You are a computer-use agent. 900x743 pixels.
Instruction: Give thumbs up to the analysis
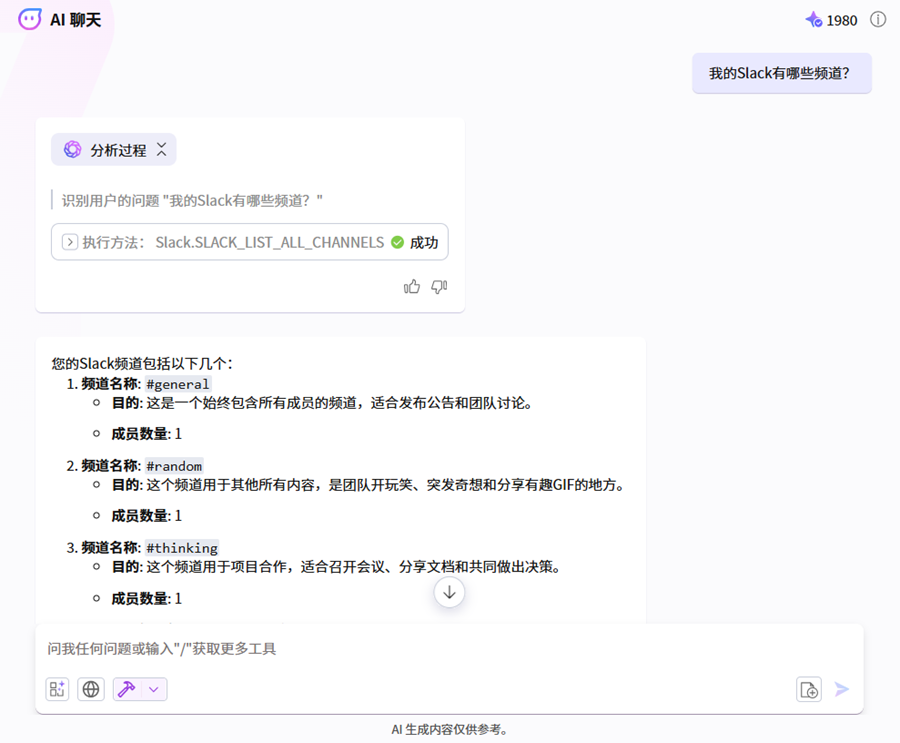pos(412,287)
